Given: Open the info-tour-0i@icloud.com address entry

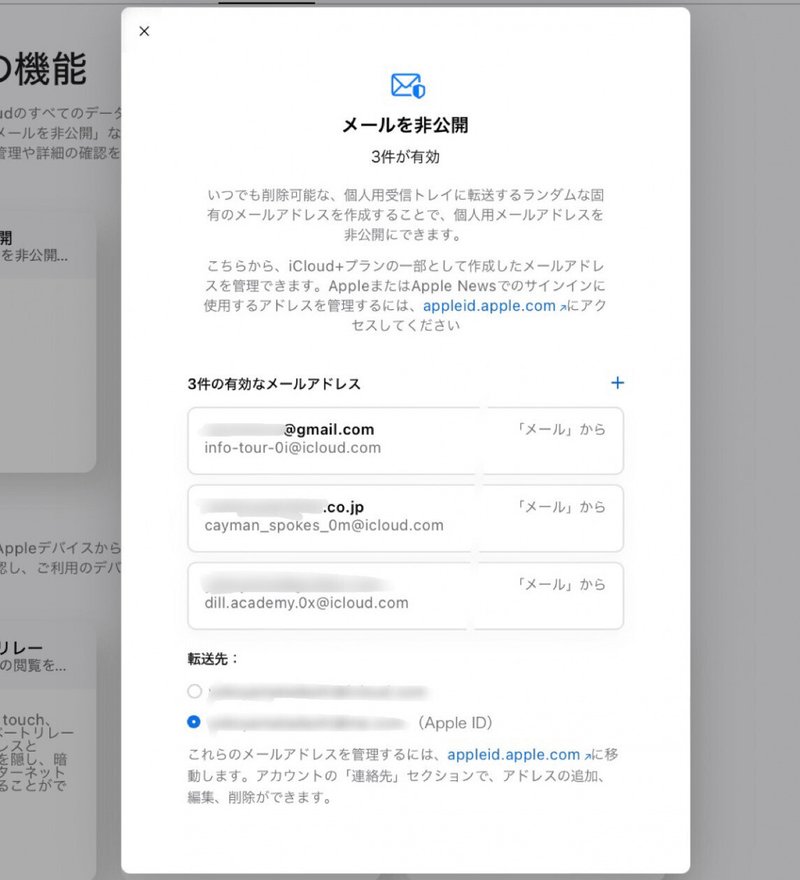Looking at the screenshot, I should pyautogui.click(x=405, y=441).
